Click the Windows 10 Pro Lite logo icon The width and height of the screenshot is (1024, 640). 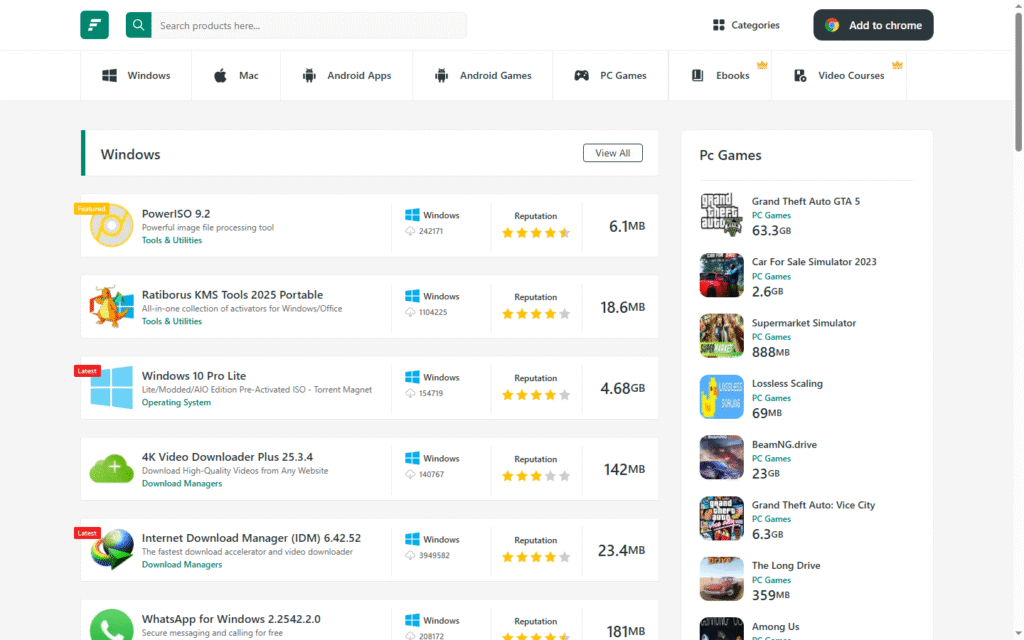pos(111,387)
